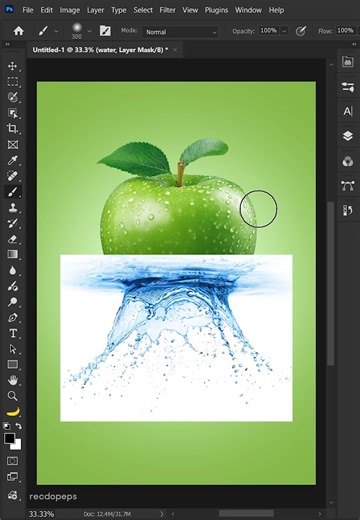Select the History Brush tool
Viewport: 360px width, 520px height.
pos(13,223)
